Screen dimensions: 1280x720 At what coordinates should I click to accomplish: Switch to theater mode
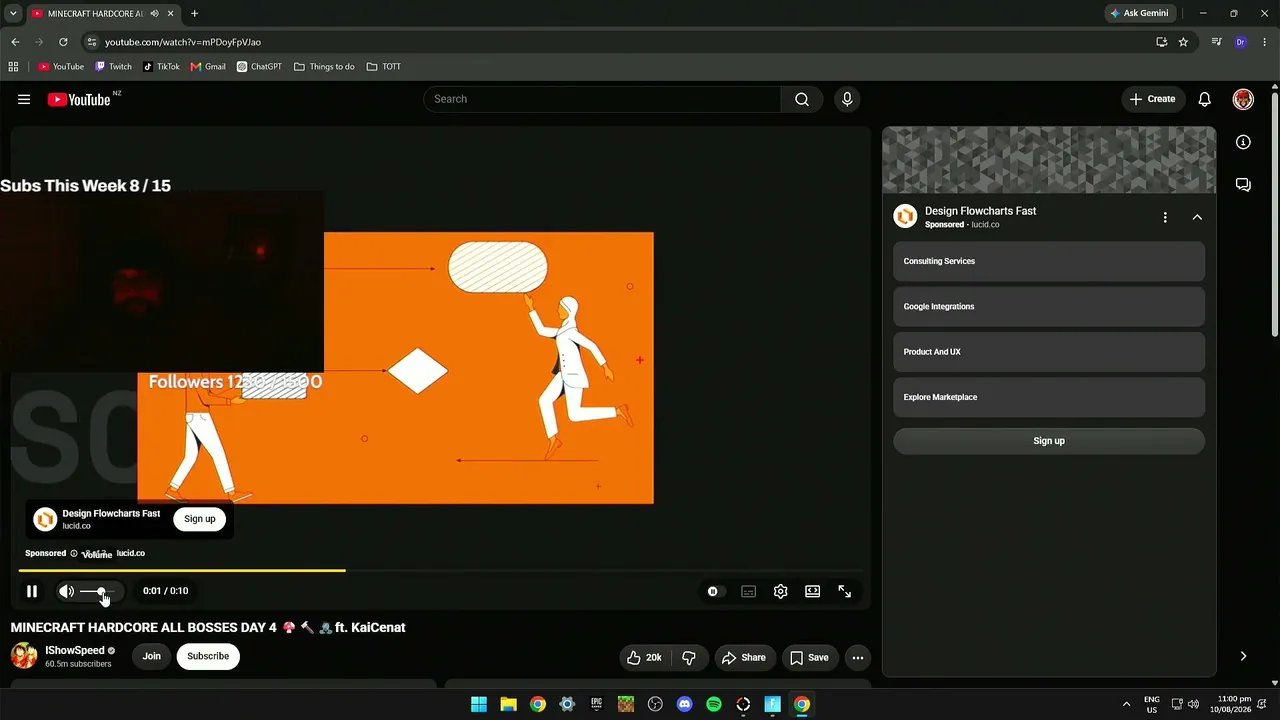point(813,591)
